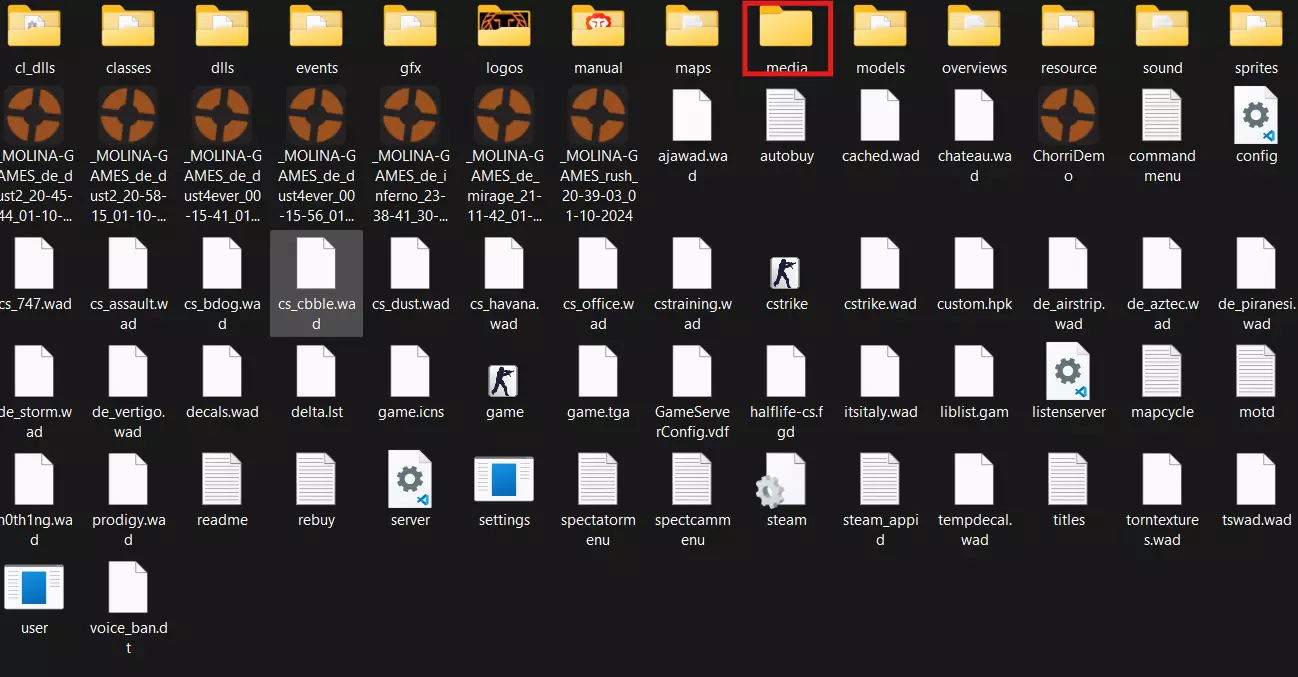This screenshot has height=677, width=1298.
Task: Select the decals.wad file
Action: [x=222, y=381]
